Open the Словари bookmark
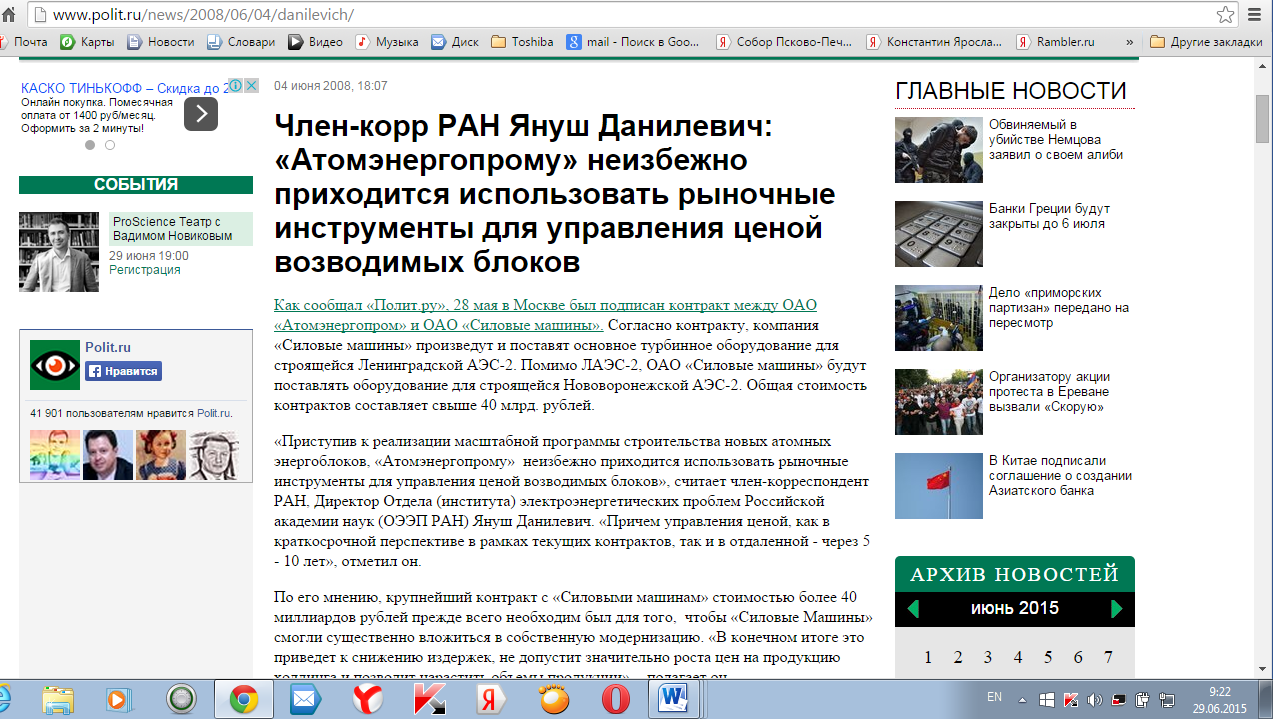Screen dimensions: 1273x719 click(x=241, y=42)
